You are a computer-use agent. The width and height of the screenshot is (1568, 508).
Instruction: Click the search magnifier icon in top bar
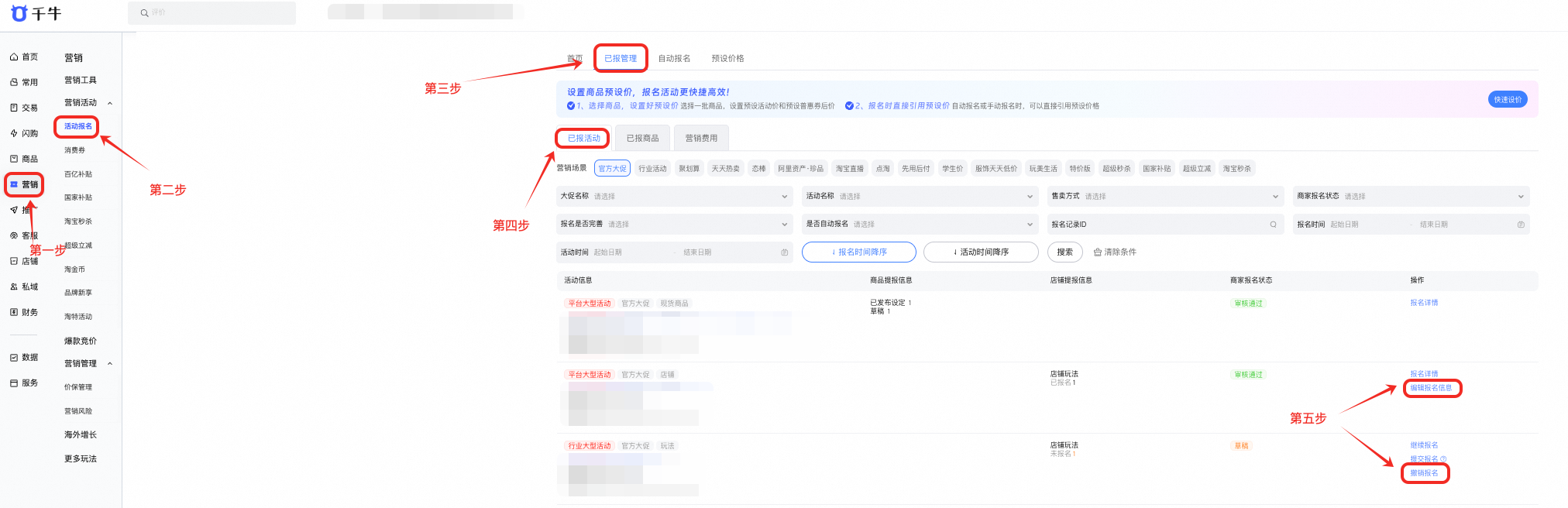point(144,13)
